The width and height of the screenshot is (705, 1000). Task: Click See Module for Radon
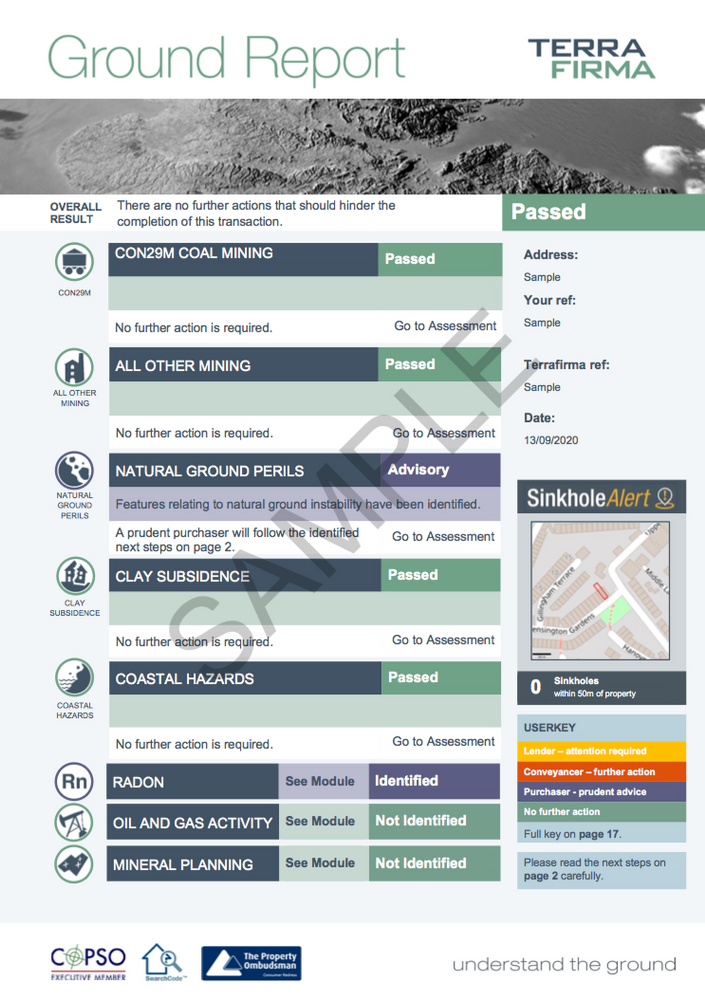pos(320,781)
